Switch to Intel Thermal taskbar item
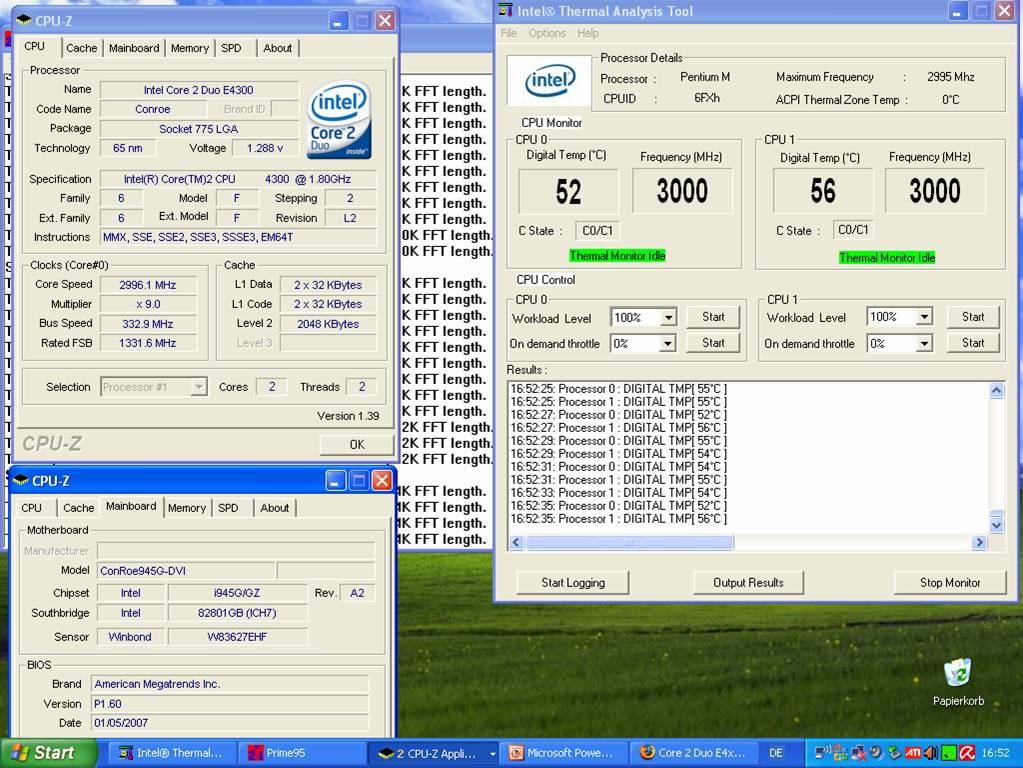This screenshot has width=1023, height=768. tap(171, 753)
